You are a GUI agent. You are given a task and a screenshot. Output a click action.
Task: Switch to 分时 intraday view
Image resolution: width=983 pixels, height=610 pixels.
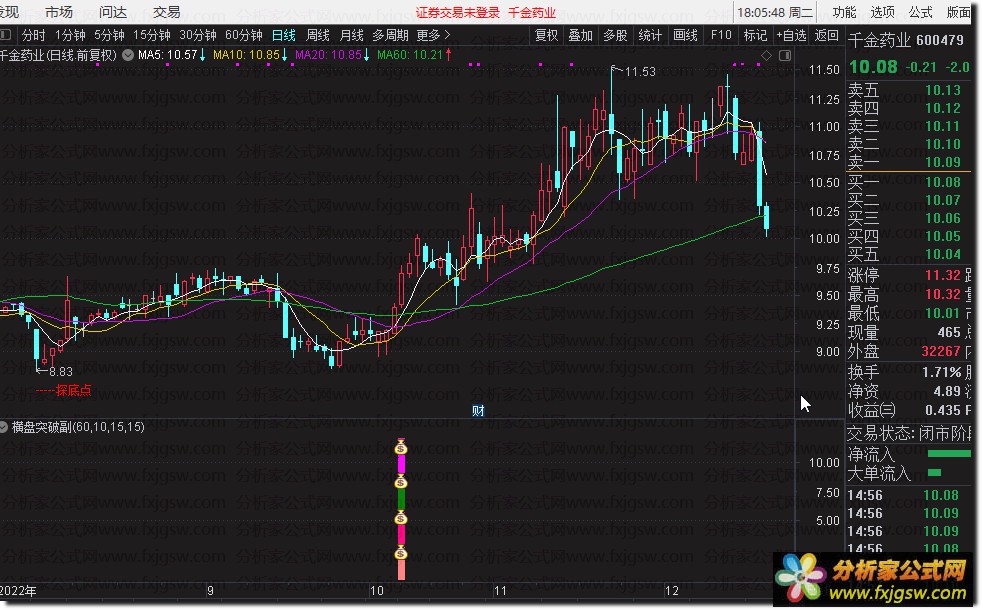33,35
